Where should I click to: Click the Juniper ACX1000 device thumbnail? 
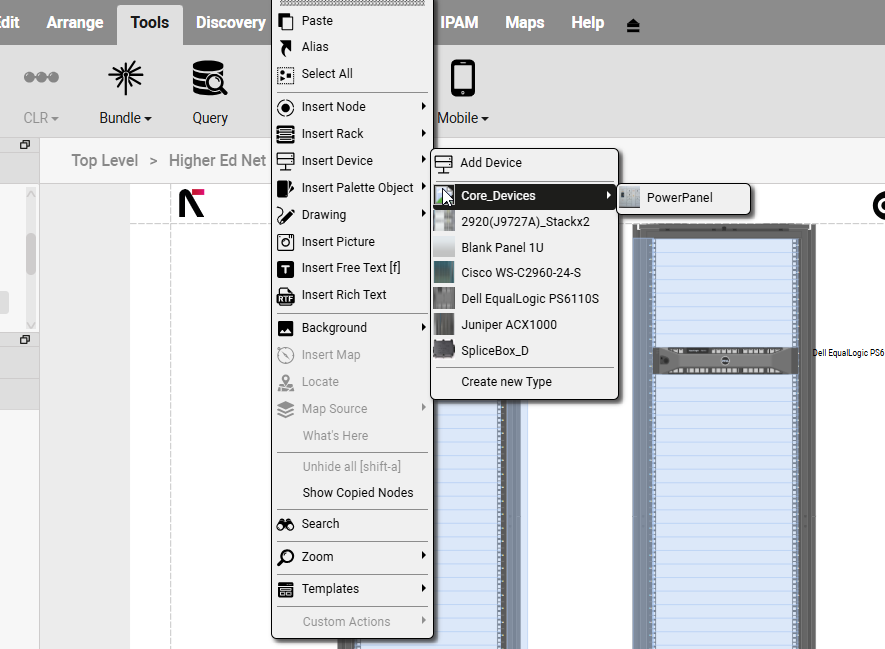click(x=444, y=325)
